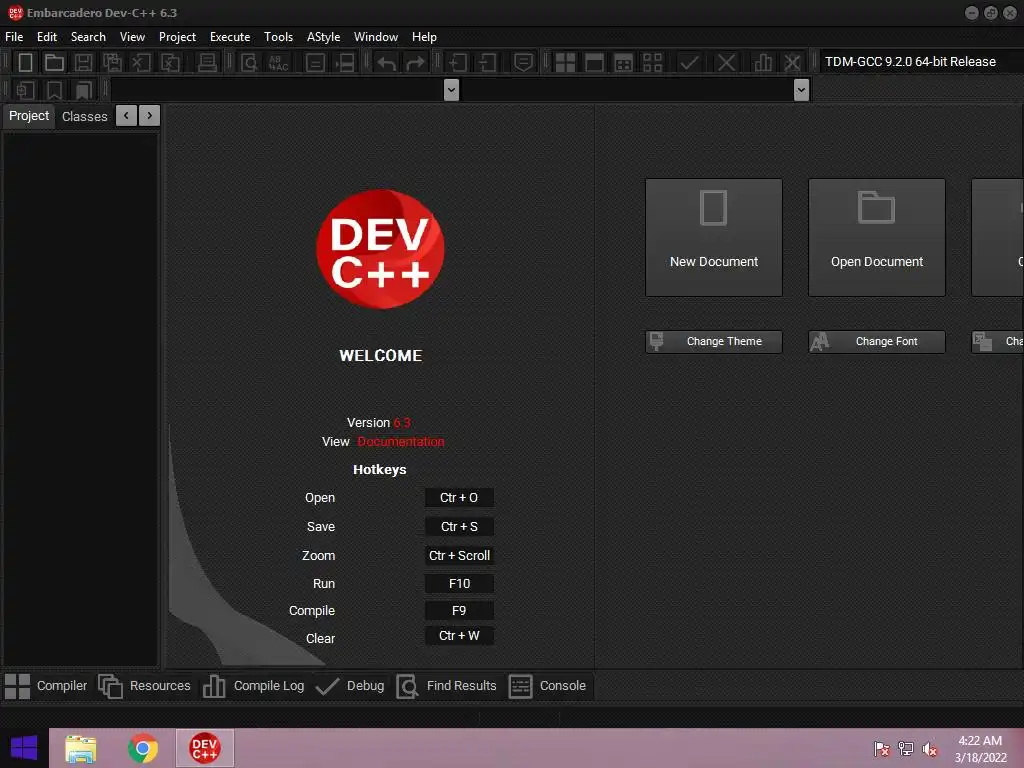Click the Change Theme button

pos(714,342)
